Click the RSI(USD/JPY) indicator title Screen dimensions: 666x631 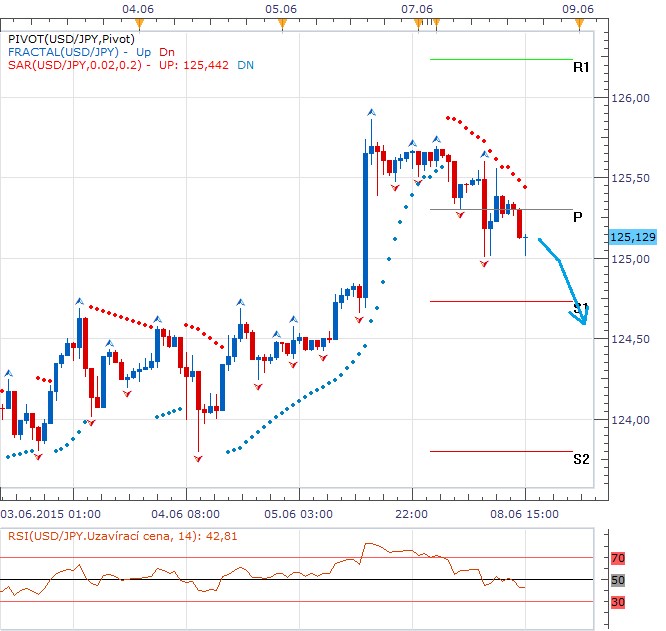click(x=99, y=536)
